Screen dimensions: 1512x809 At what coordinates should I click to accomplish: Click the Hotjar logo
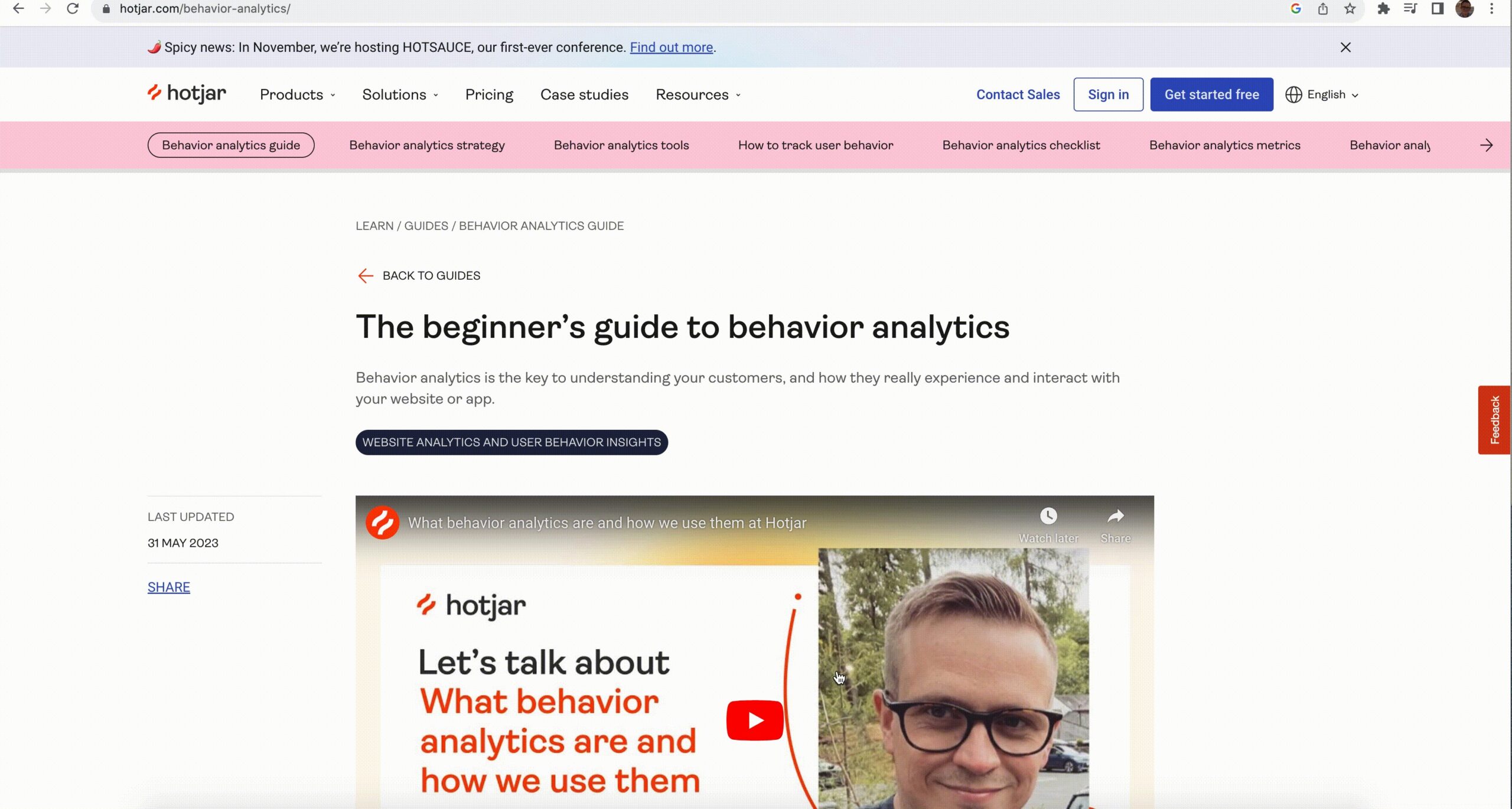pos(187,94)
